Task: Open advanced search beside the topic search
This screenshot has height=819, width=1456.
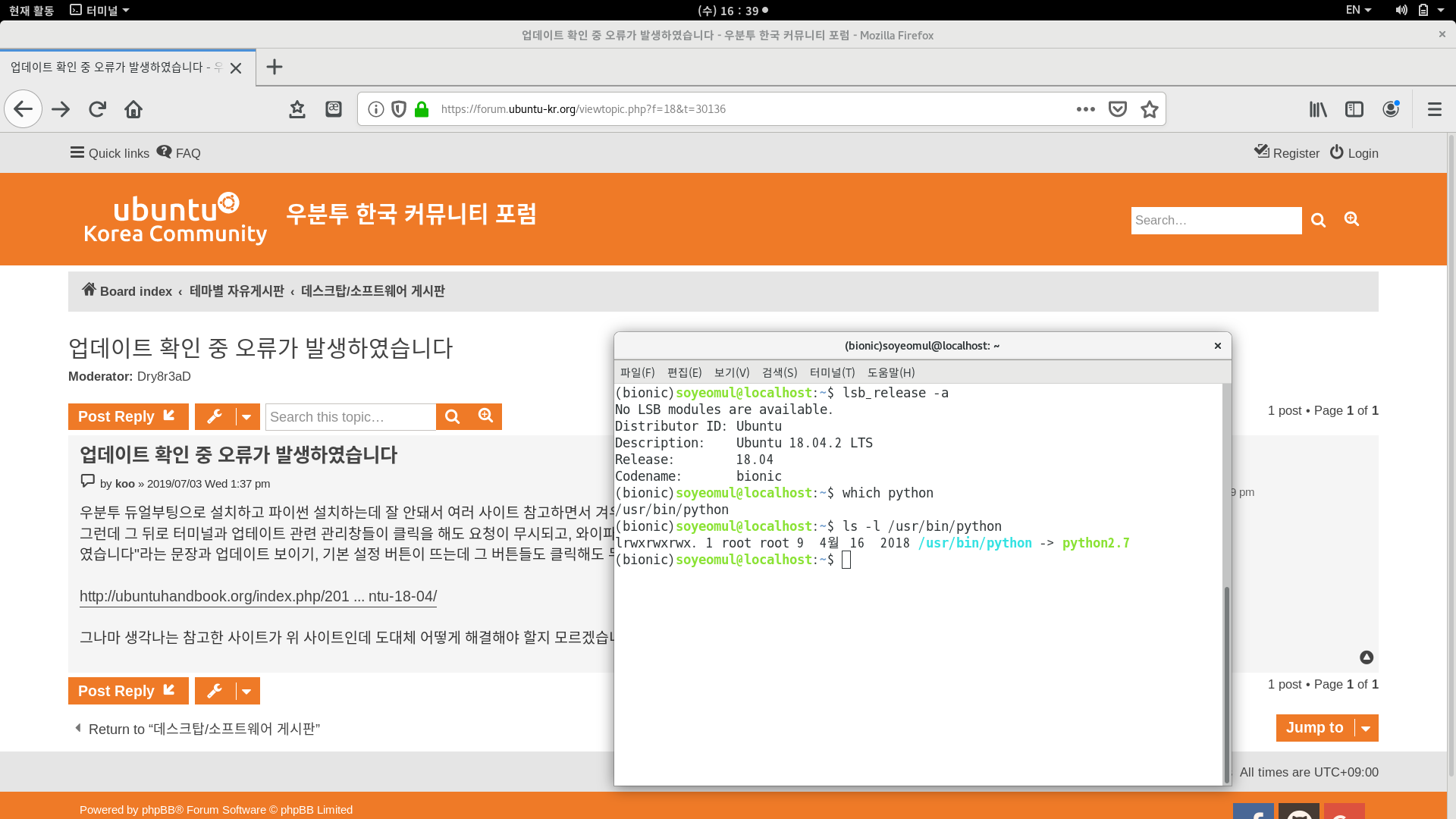Action: pyautogui.click(x=486, y=416)
